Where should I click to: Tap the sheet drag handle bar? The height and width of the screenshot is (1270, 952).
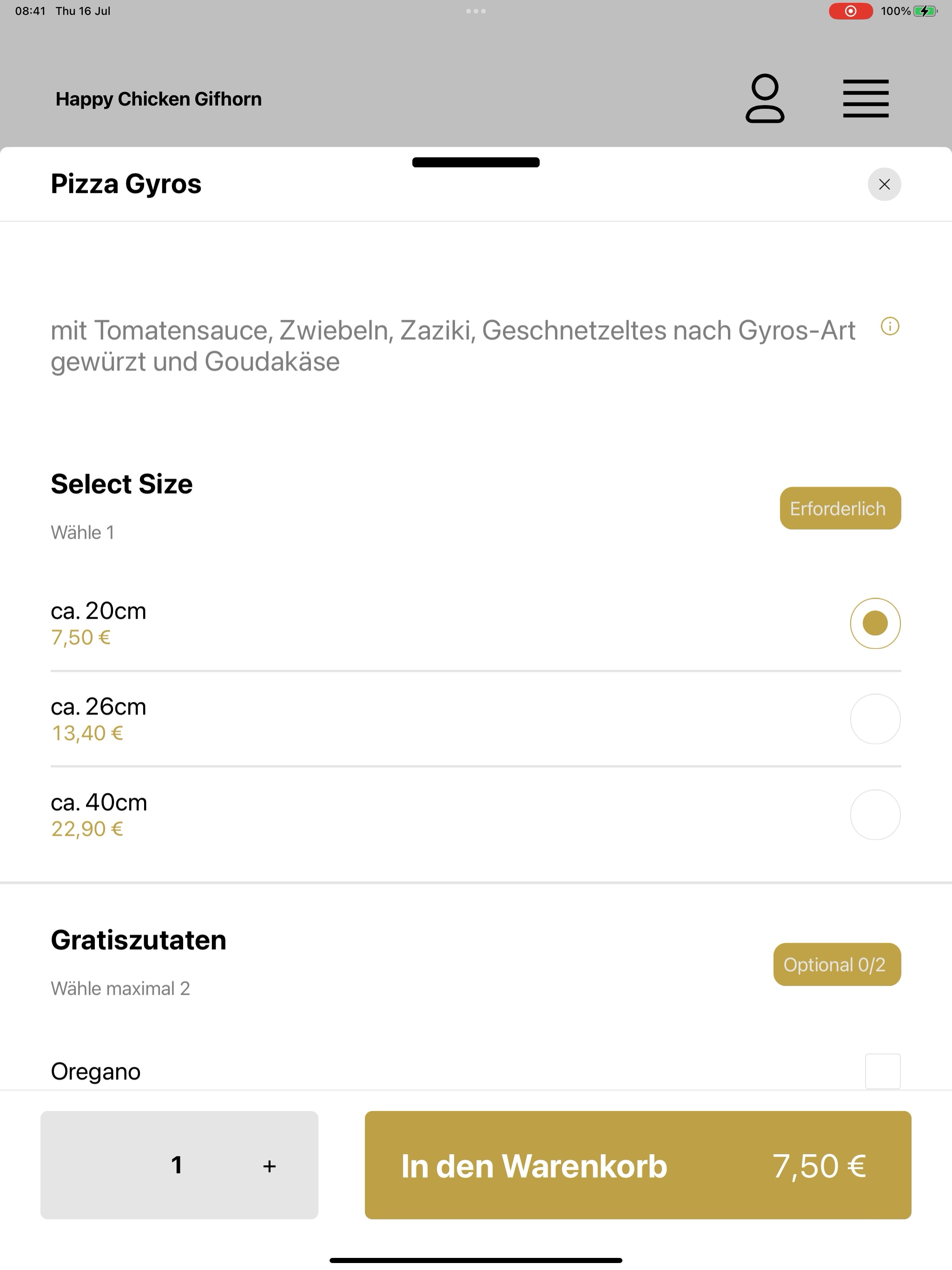pyautogui.click(x=476, y=163)
